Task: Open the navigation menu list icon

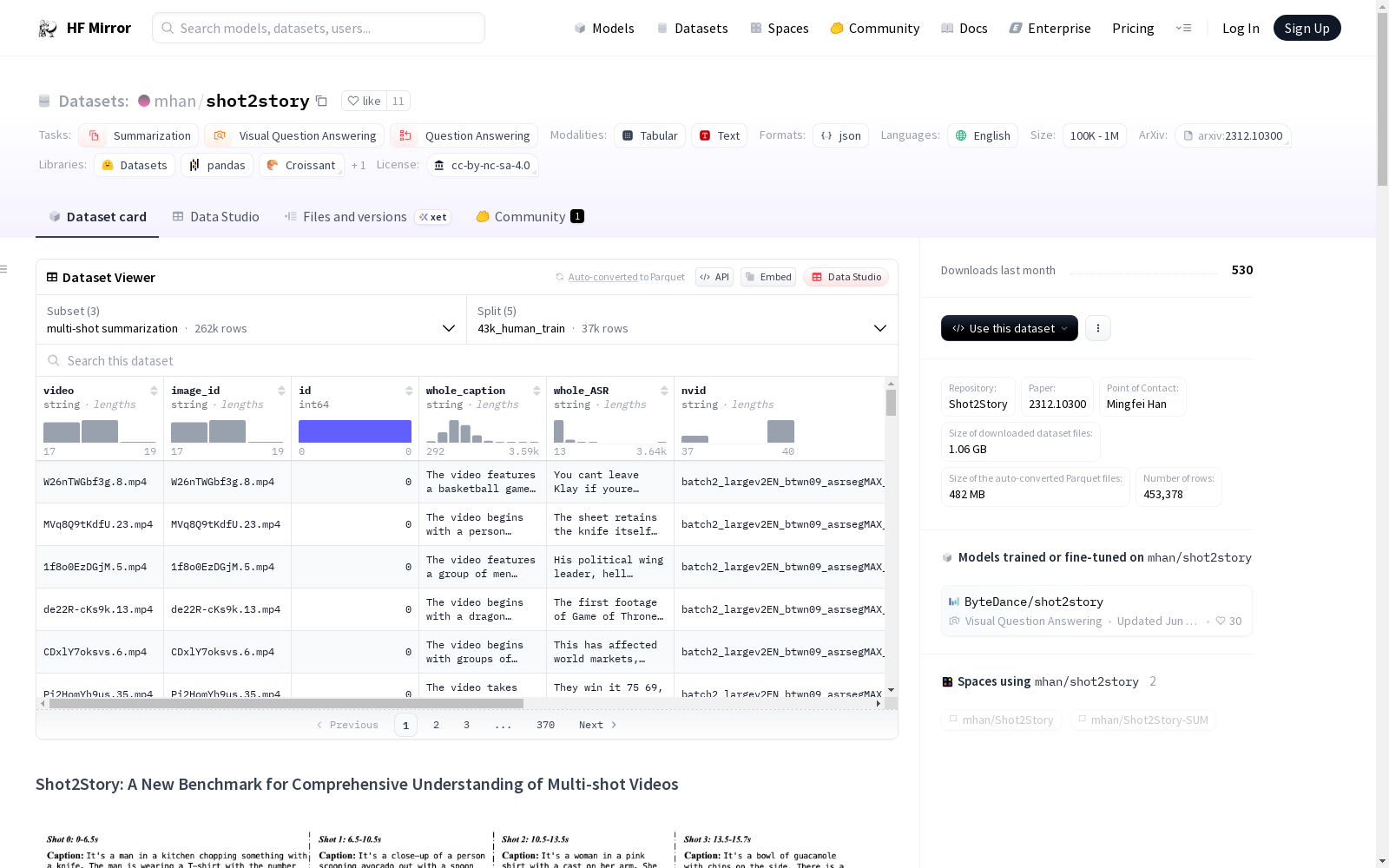Action: pyautogui.click(x=1183, y=28)
